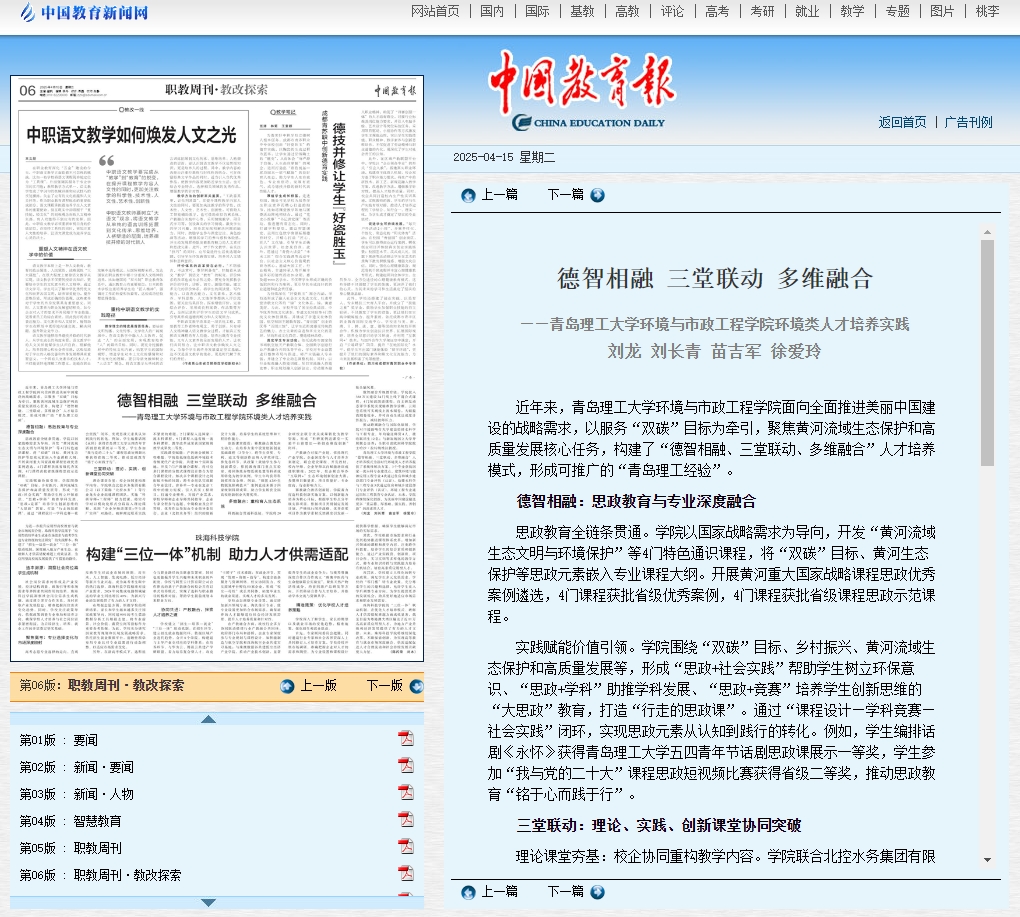Click the newspaper page 06 thumbnail headline
The width and height of the screenshot is (1020, 917).
(x=131, y=134)
